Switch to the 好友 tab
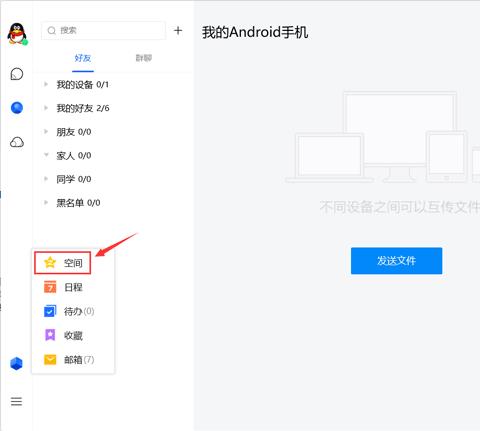 point(83,58)
